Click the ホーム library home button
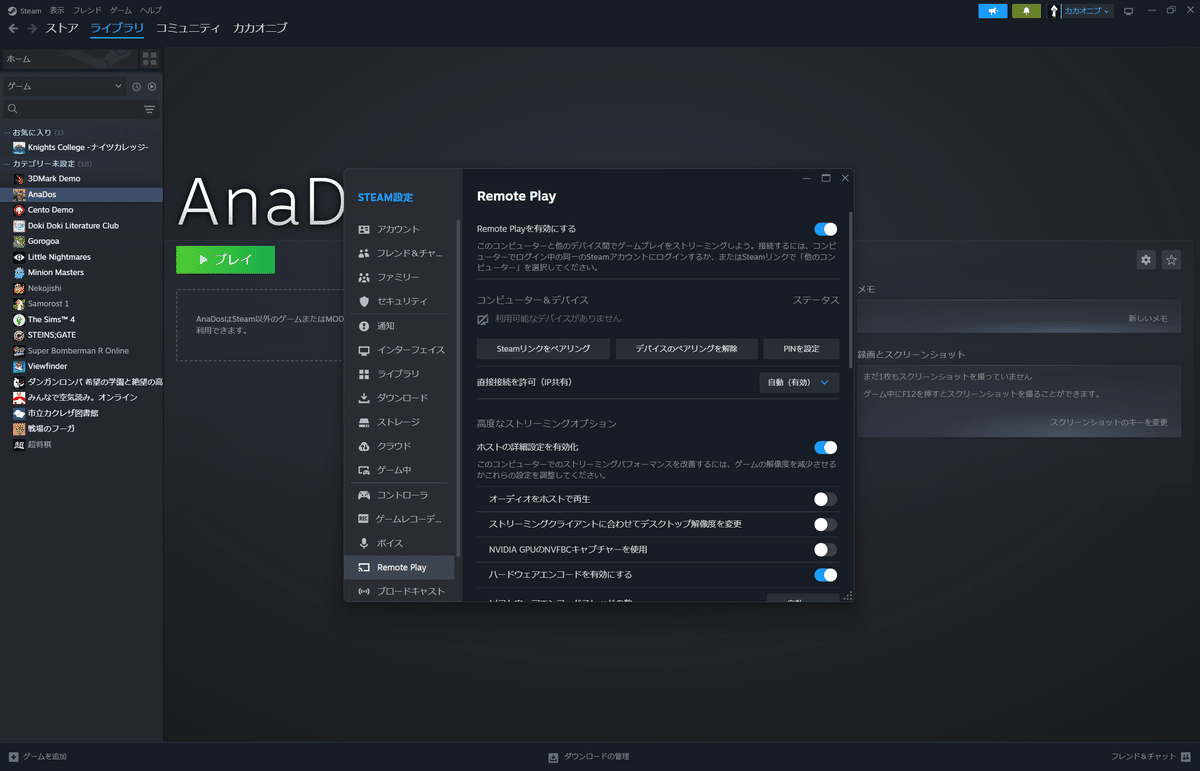The width and height of the screenshot is (1200, 771). click(70, 59)
